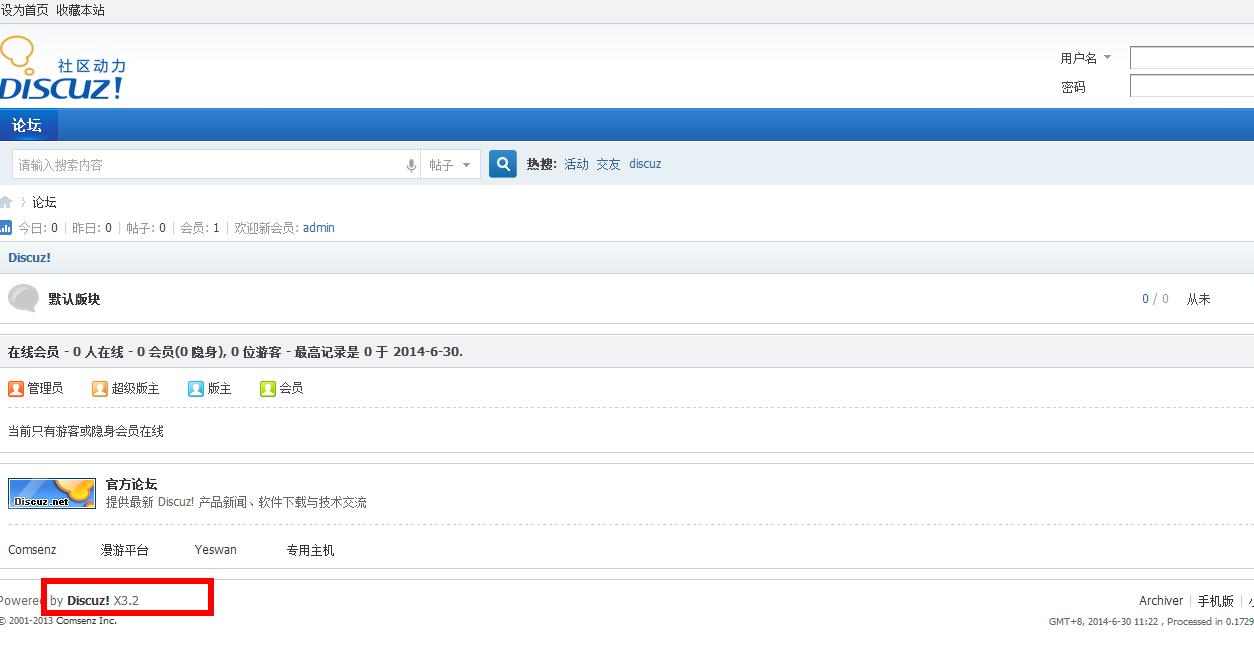The image size is (1254, 664).
Task: Open the Discuz! category heading
Action: (x=30, y=257)
